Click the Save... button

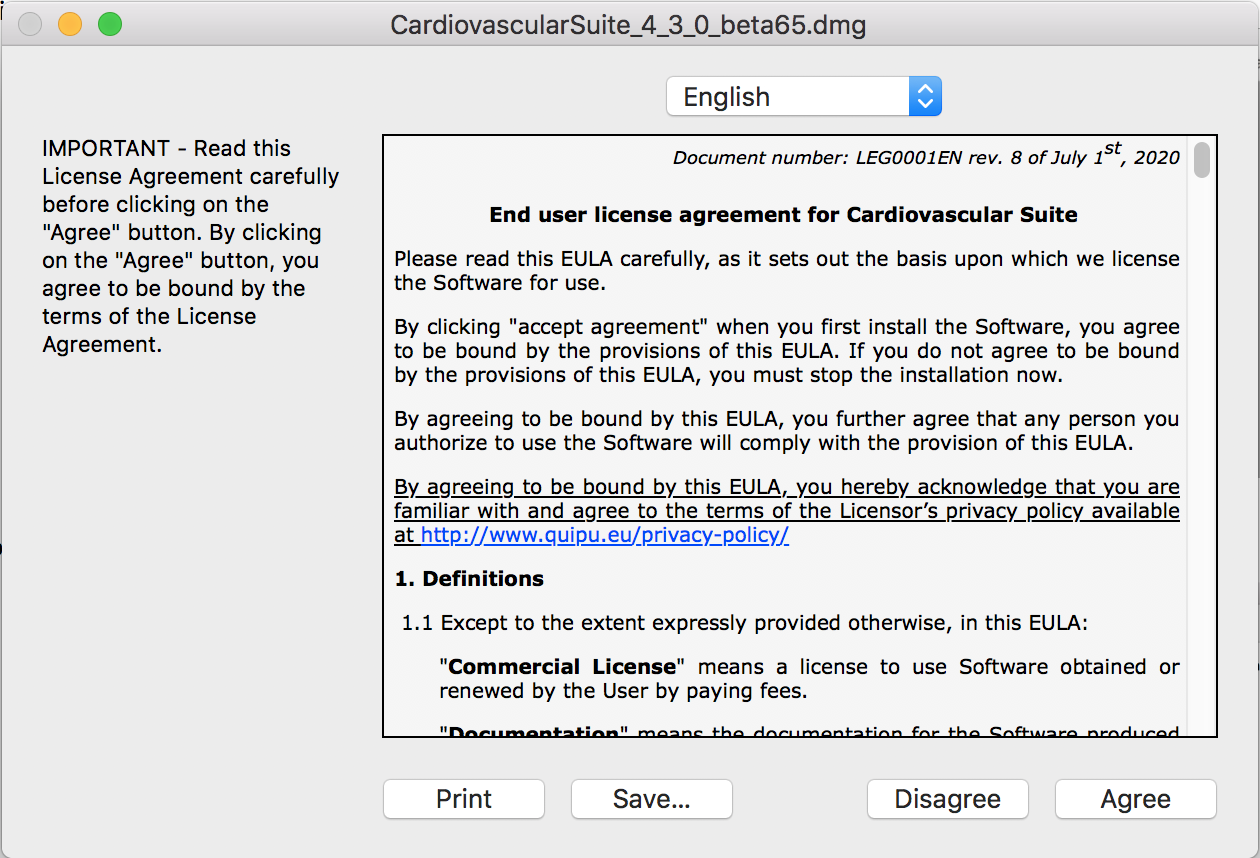coord(651,799)
